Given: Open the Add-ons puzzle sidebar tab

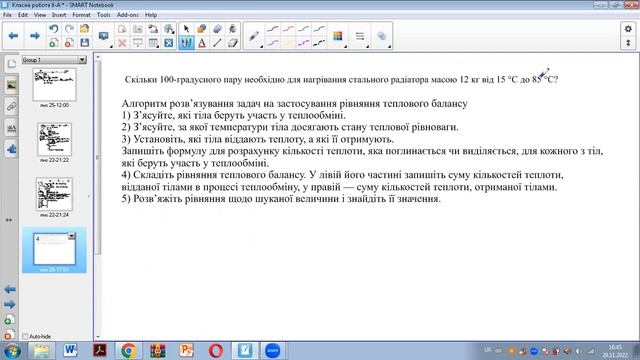Looking at the screenshot, I should 11,149.
